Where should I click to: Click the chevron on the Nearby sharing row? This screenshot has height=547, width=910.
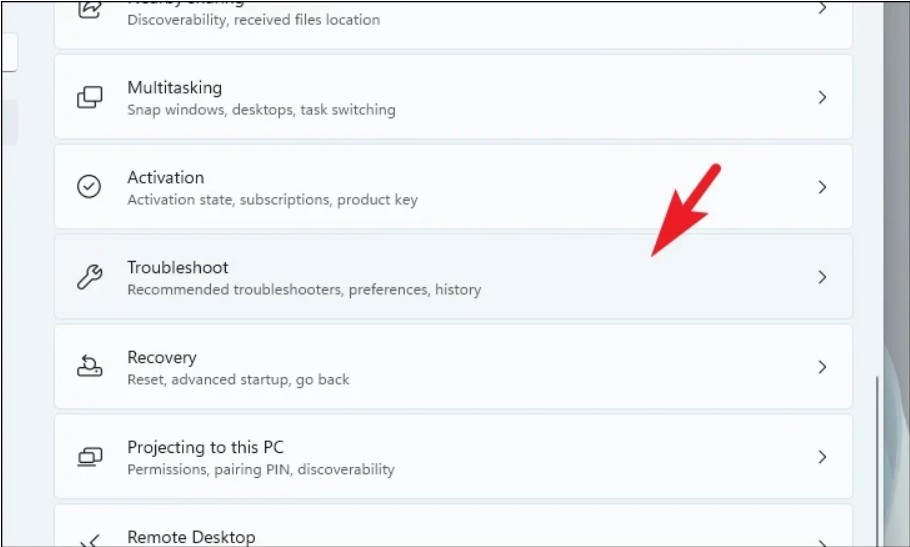coord(822,9)
